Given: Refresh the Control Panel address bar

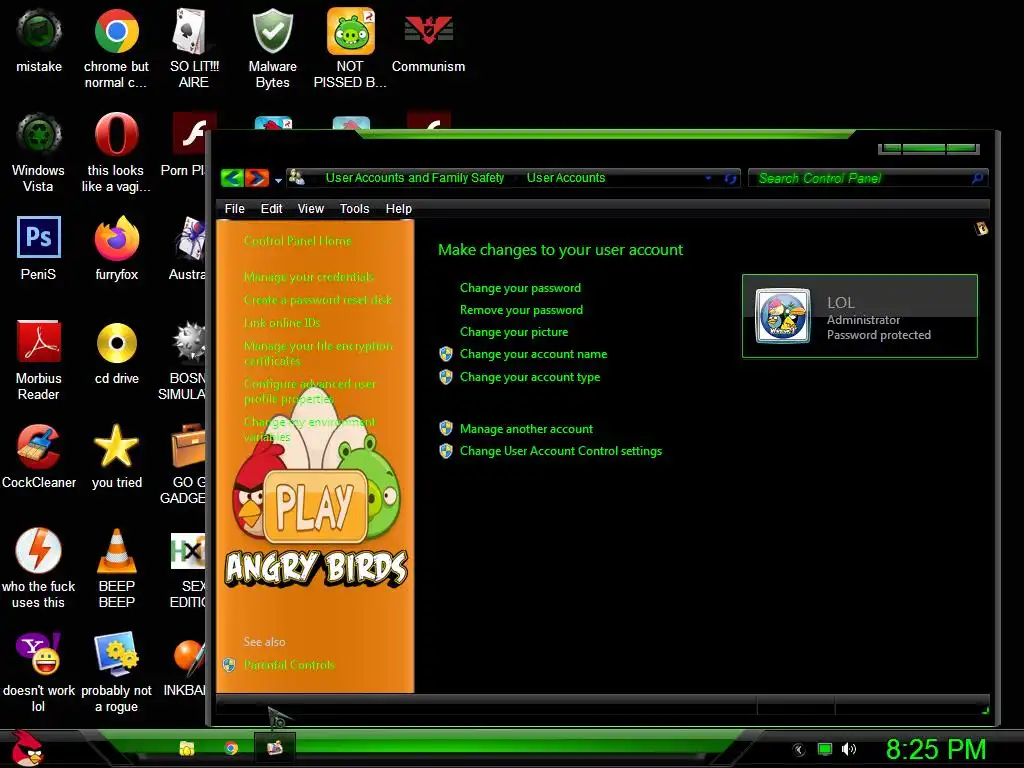Looking at the screenshot, I should pos(730,178).
